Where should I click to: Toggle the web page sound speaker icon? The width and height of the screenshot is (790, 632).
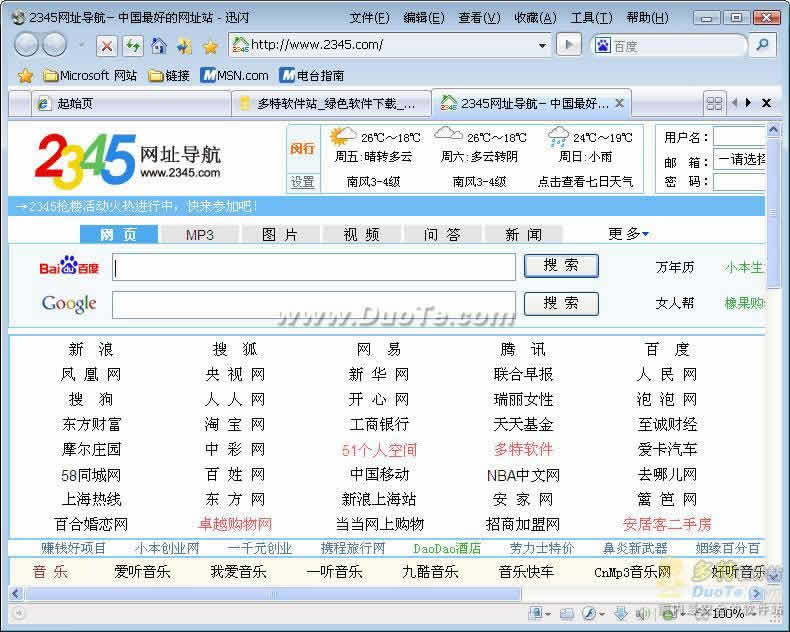(x=642, y=613)
